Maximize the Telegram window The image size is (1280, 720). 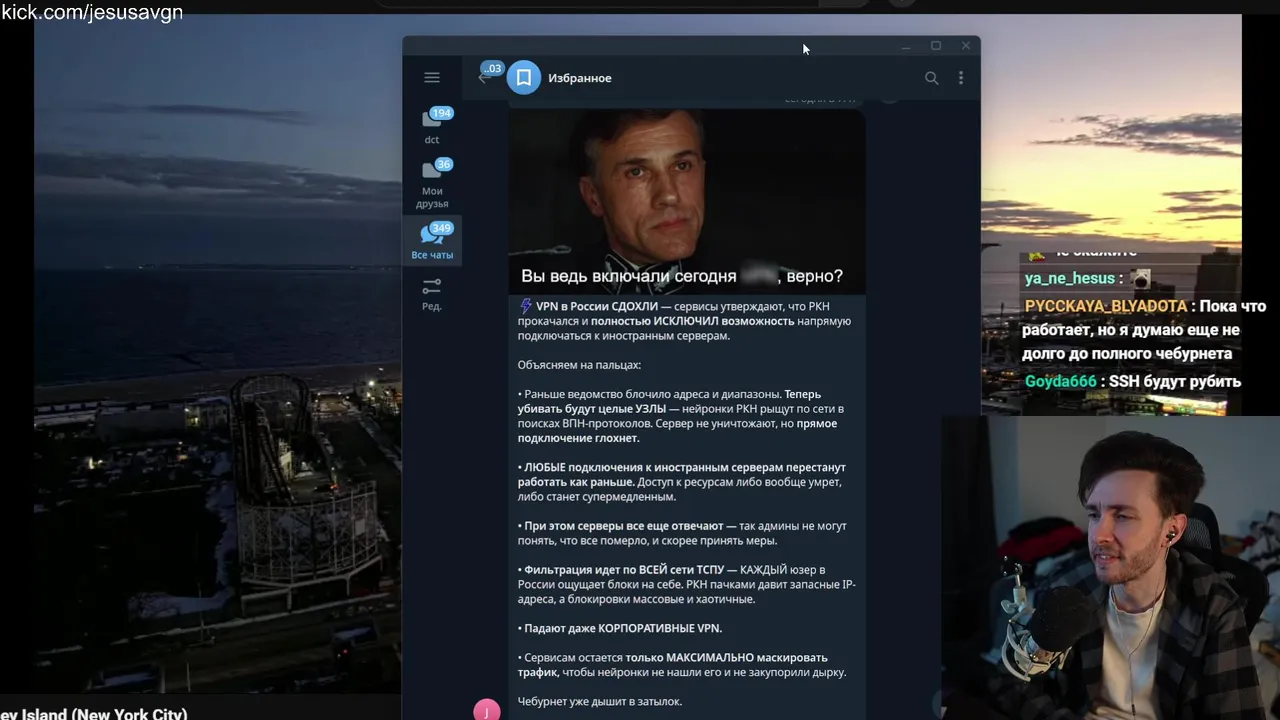pos(936,46)
